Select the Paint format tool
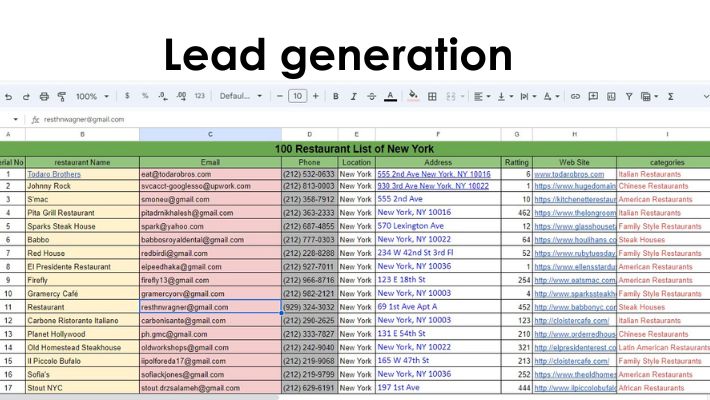 tap(61, 97)
